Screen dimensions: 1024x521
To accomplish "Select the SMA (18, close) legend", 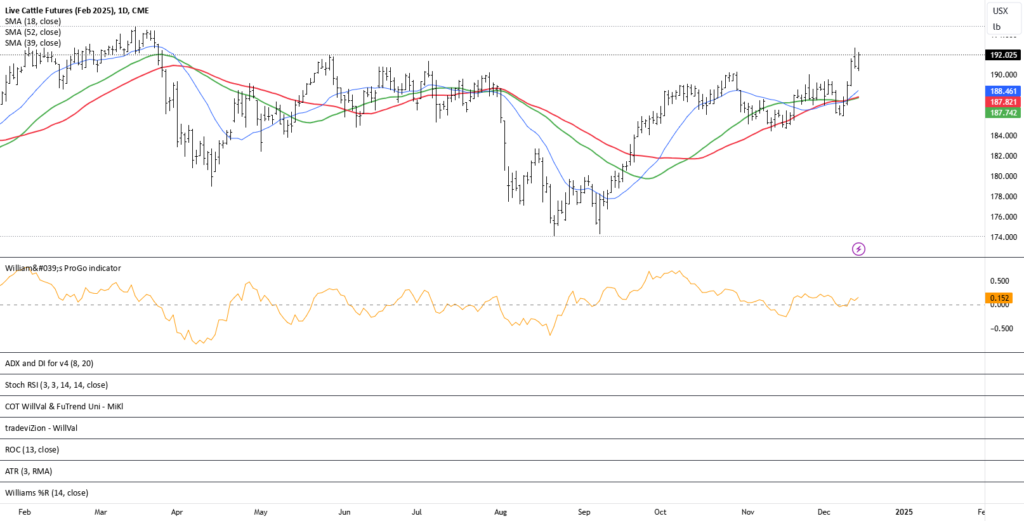I will click(x=33, y=20).
